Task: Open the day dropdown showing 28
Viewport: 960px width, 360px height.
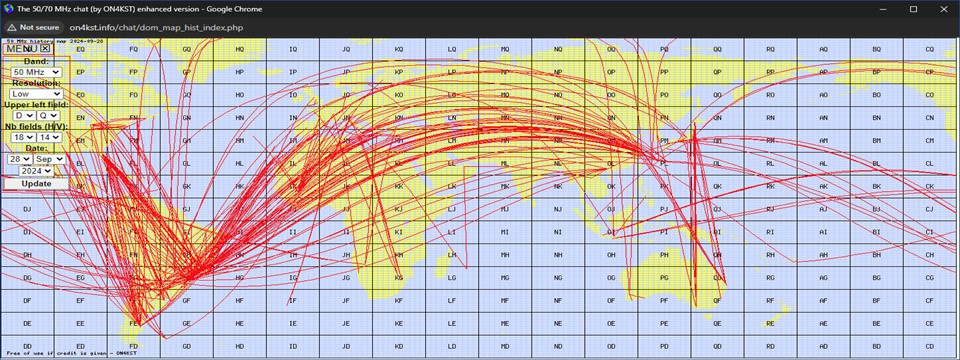Action: 20,159
